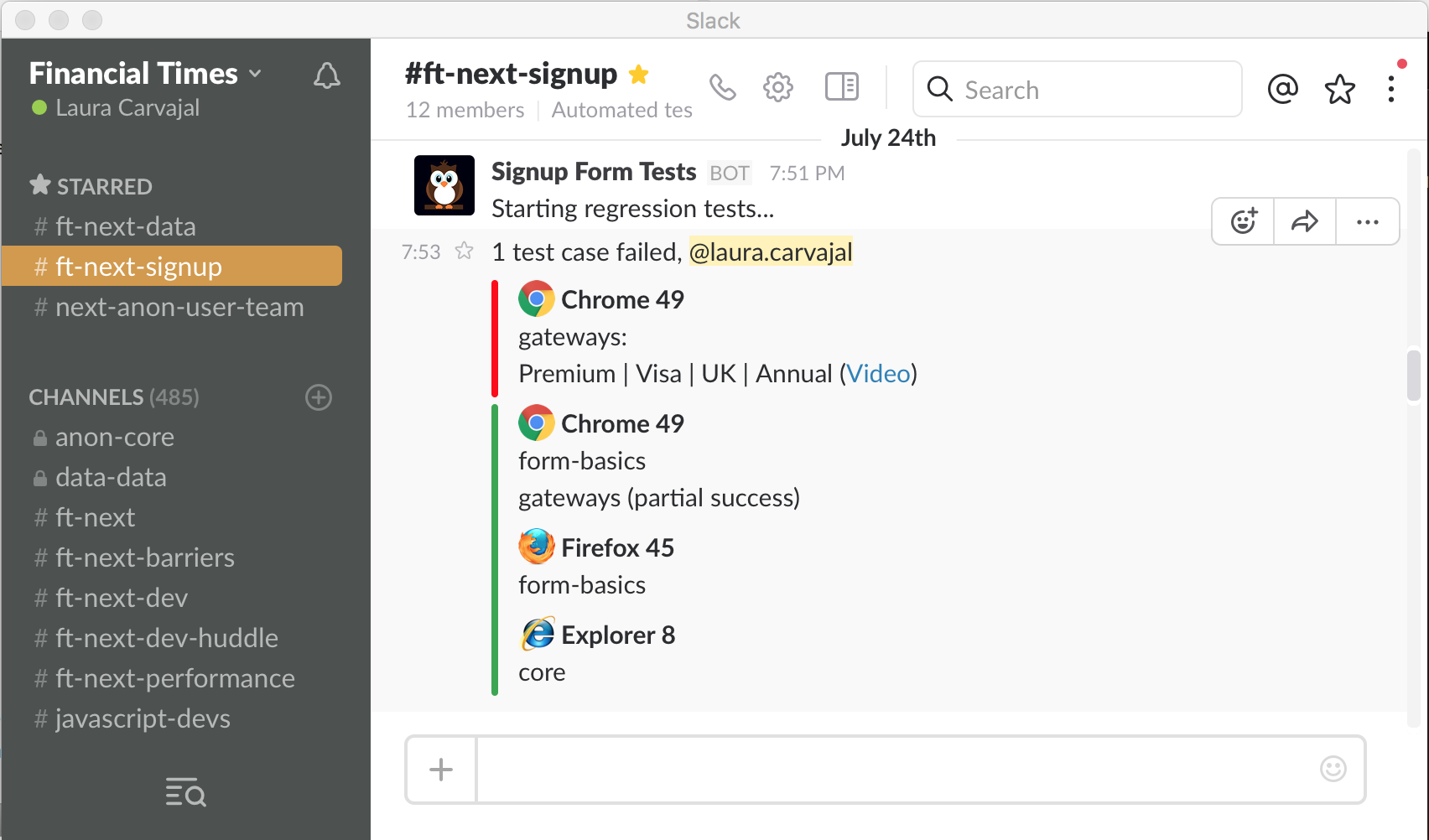Open quick switcher icon at sidebar bottom

[186, 791]
